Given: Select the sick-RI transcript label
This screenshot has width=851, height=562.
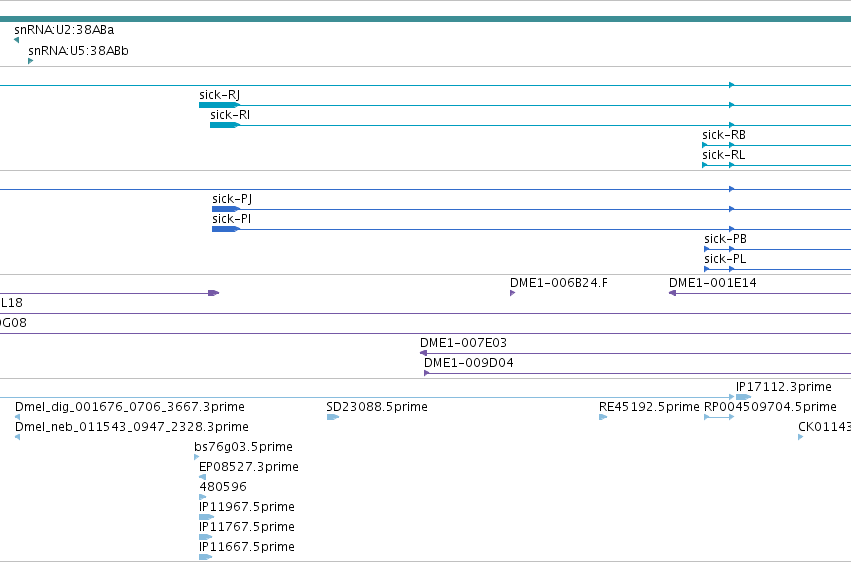Looking at the screenshot, I should (x=230, y=115).
